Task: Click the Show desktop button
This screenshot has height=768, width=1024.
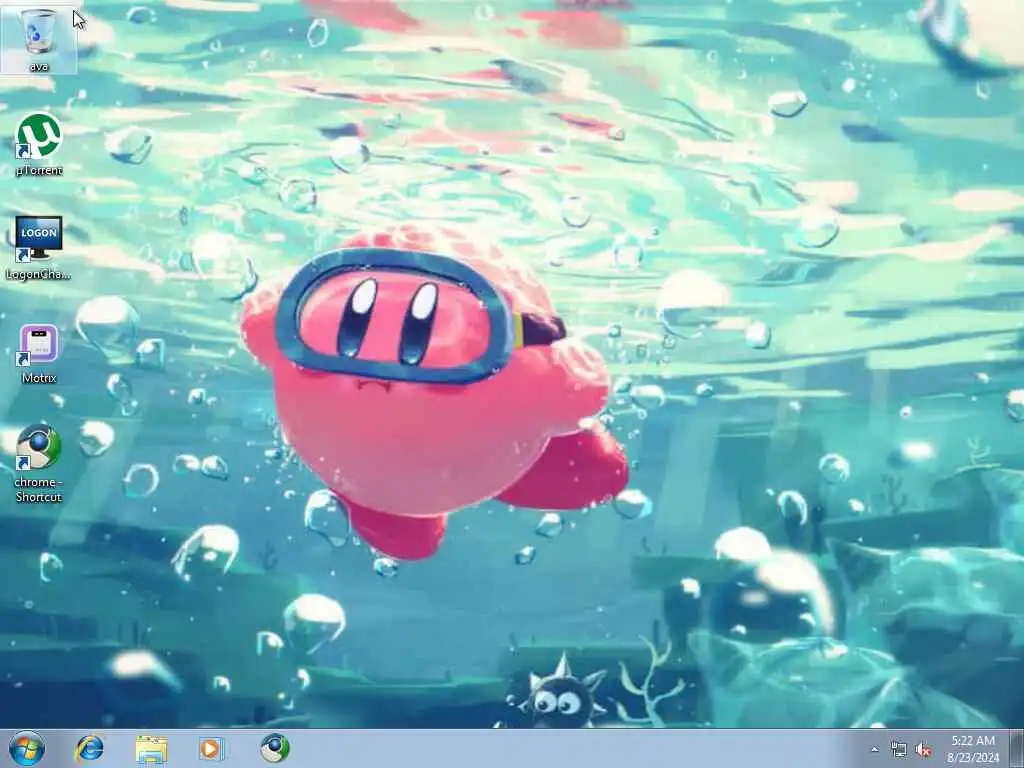Action: 1017,748
